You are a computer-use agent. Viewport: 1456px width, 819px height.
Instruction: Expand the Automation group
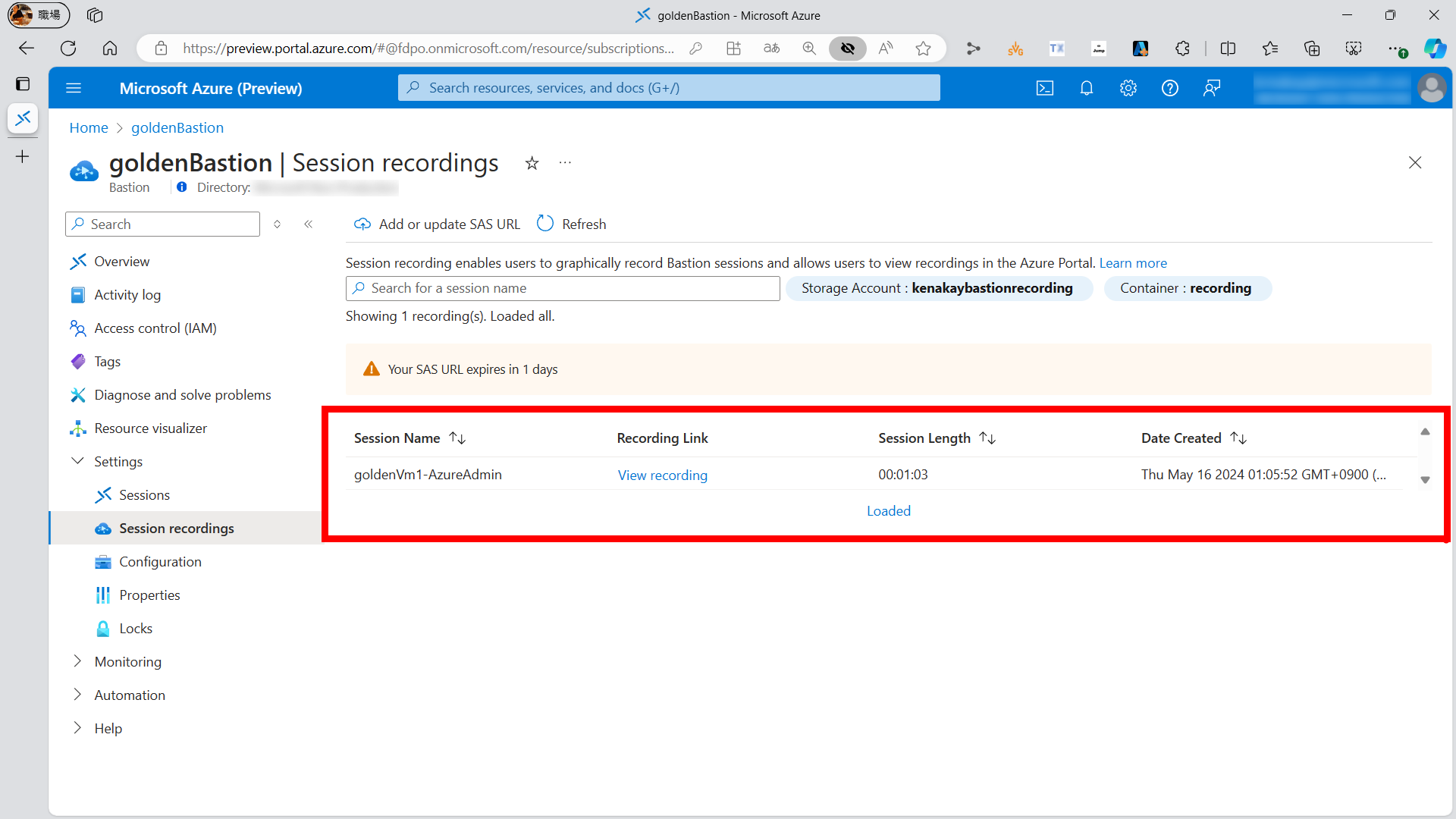[77, 695]
